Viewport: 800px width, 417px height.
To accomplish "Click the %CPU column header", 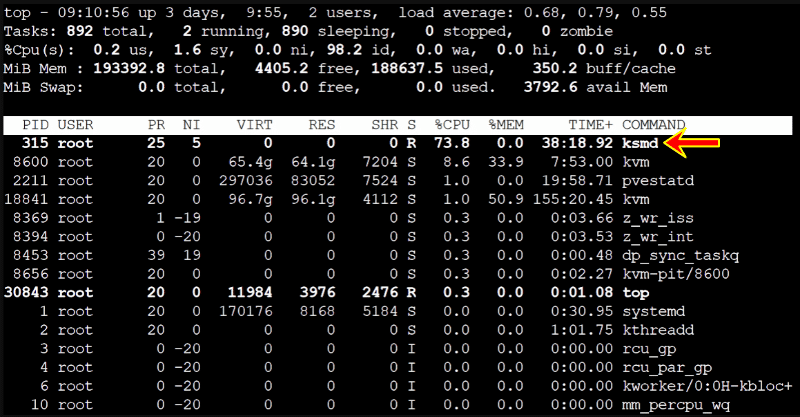I will 452,125.
